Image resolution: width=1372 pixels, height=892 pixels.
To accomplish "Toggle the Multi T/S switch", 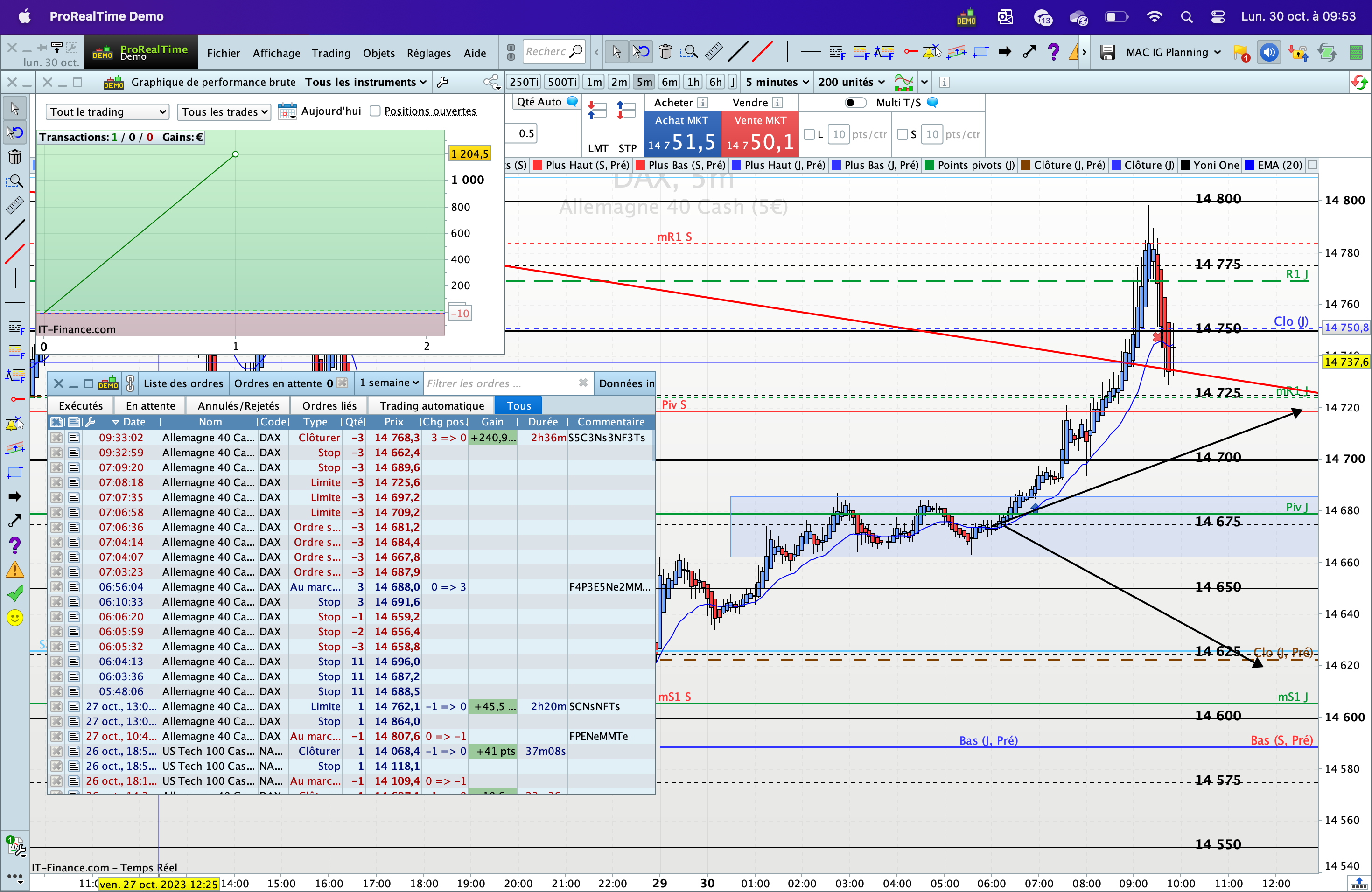I will 855,103.
